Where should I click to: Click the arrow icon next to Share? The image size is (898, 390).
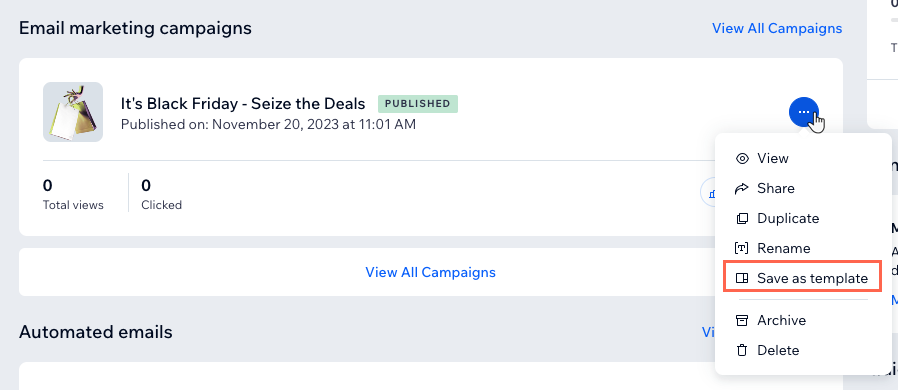pos(742,188)
